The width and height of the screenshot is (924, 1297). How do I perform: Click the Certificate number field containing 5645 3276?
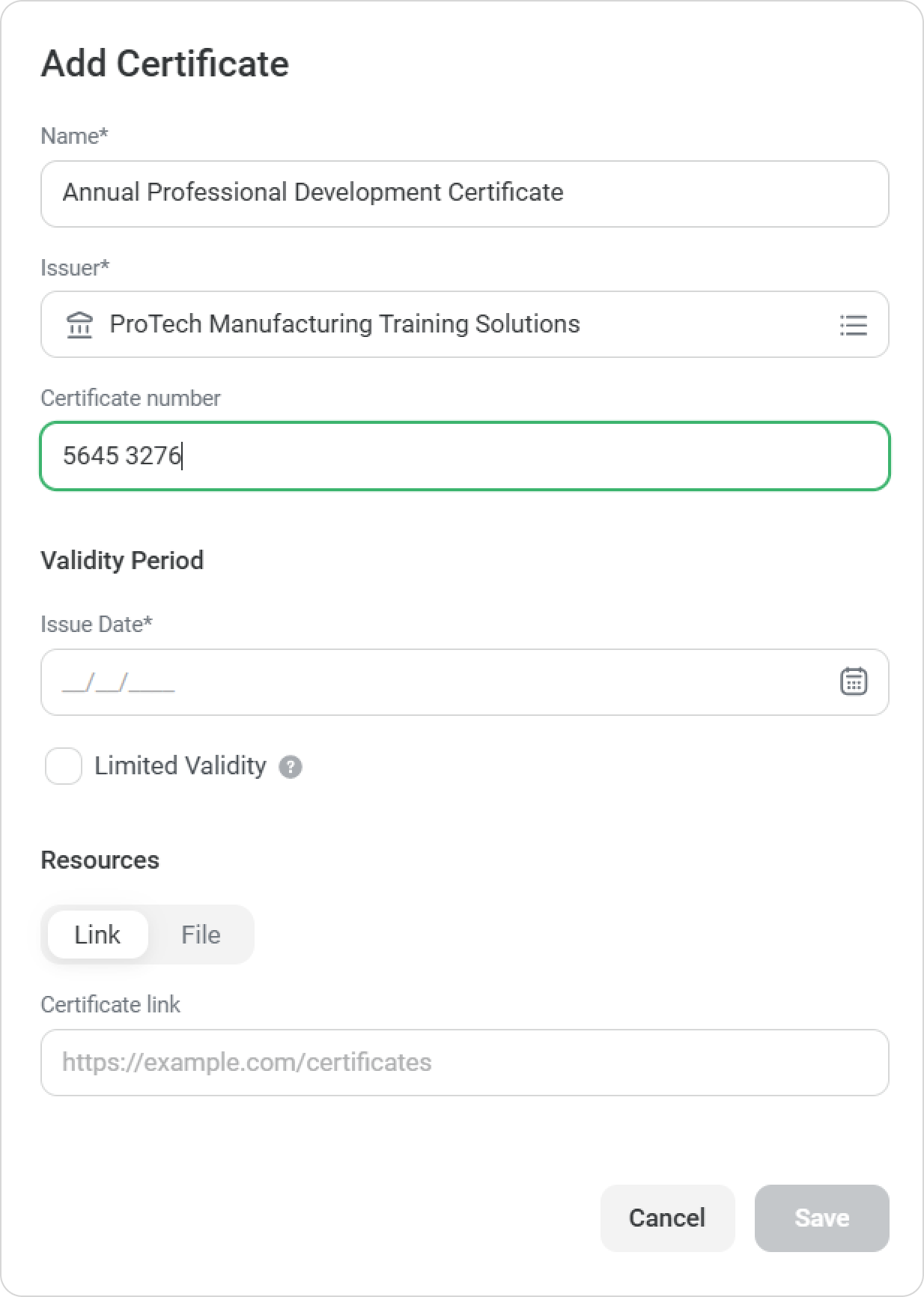coord(464,456)
